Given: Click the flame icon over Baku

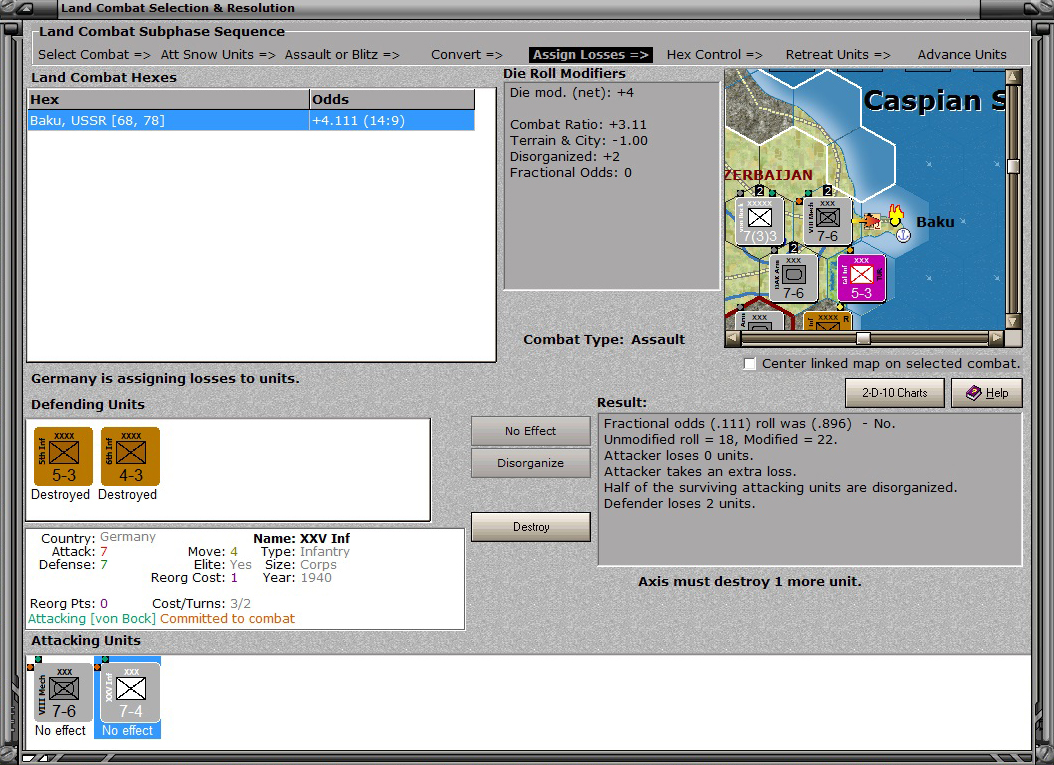Looking at the screenshot, I should [895, 214].
